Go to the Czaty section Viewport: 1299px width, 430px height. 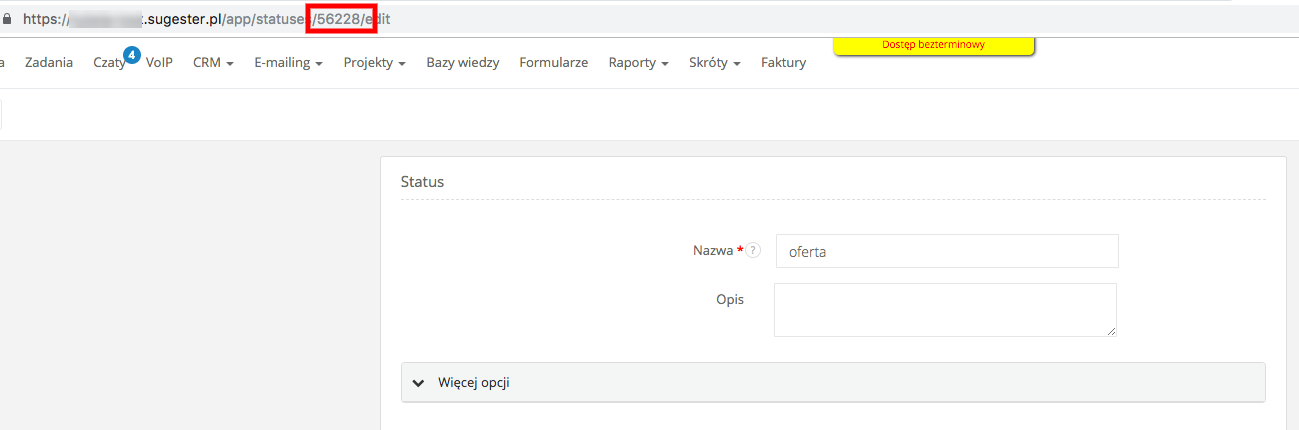click(x=109, y=63)
